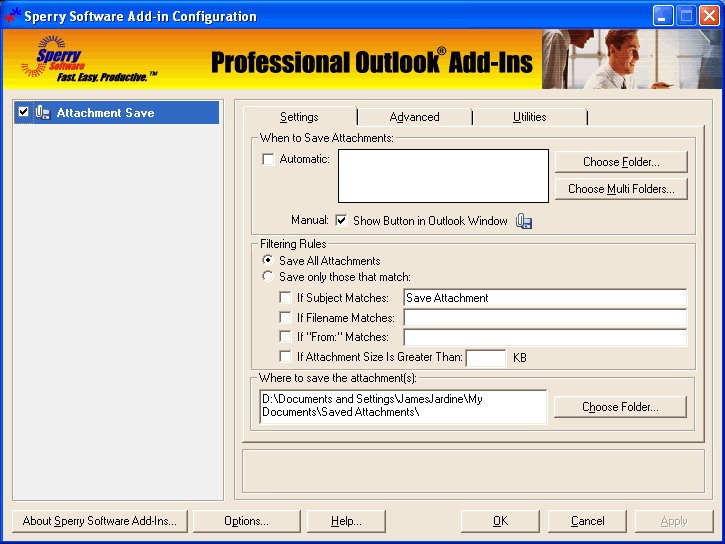The image size is (725, 544).
Task: Click the disabled maximize button in title bar
Action: [x=686, y=16]
